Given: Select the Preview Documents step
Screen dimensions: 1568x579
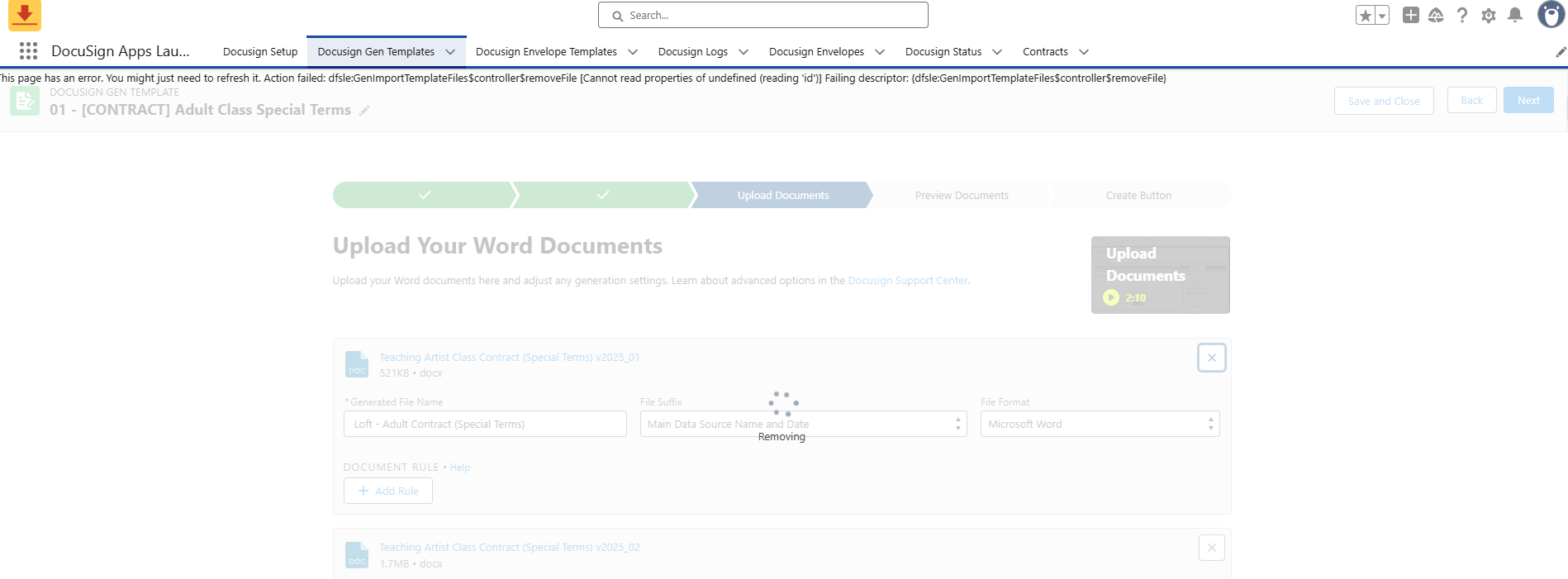Looking at the screenshot, I should tap(962, 195).
